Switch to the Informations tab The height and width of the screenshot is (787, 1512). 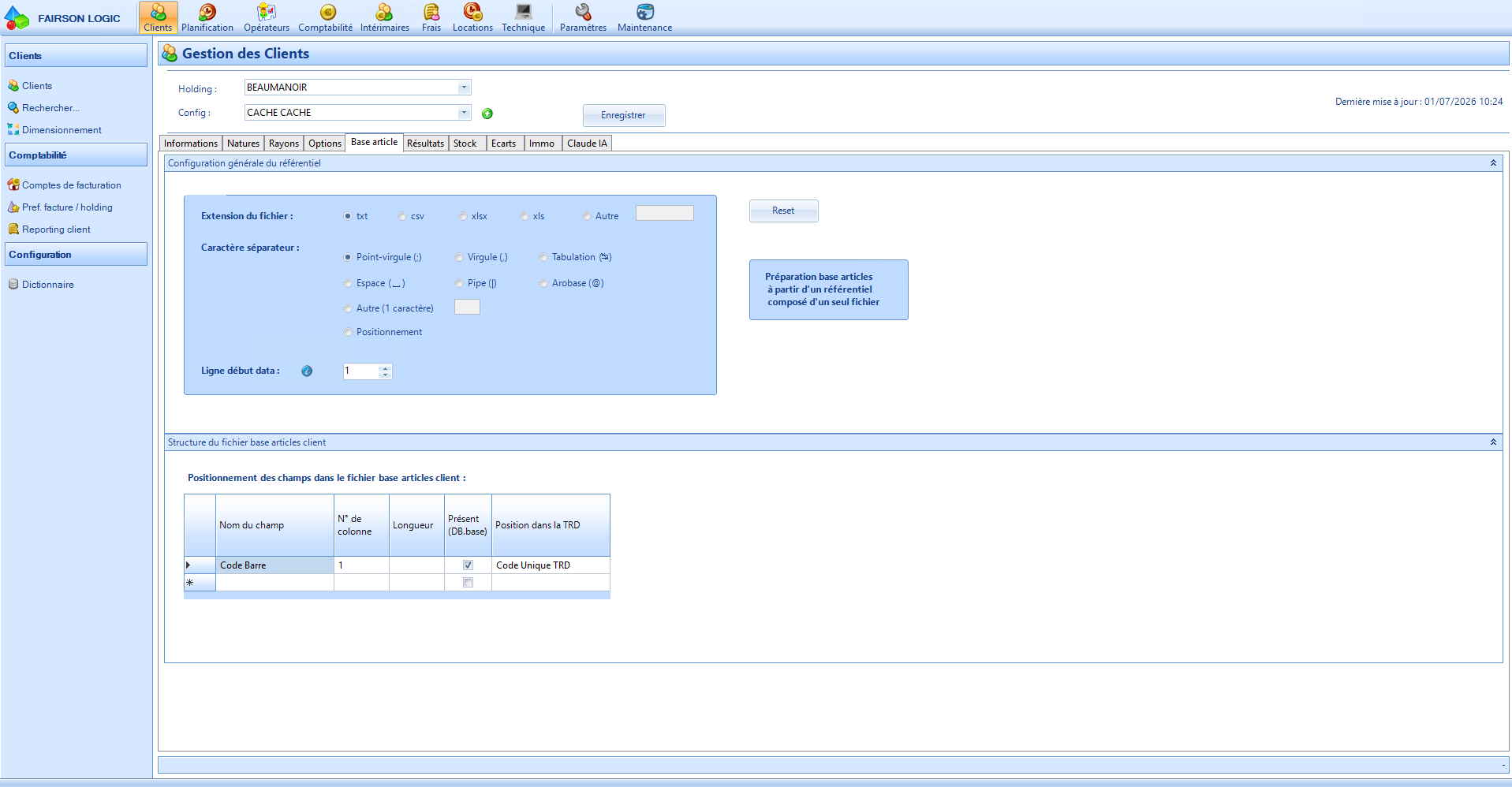point(191,144)
